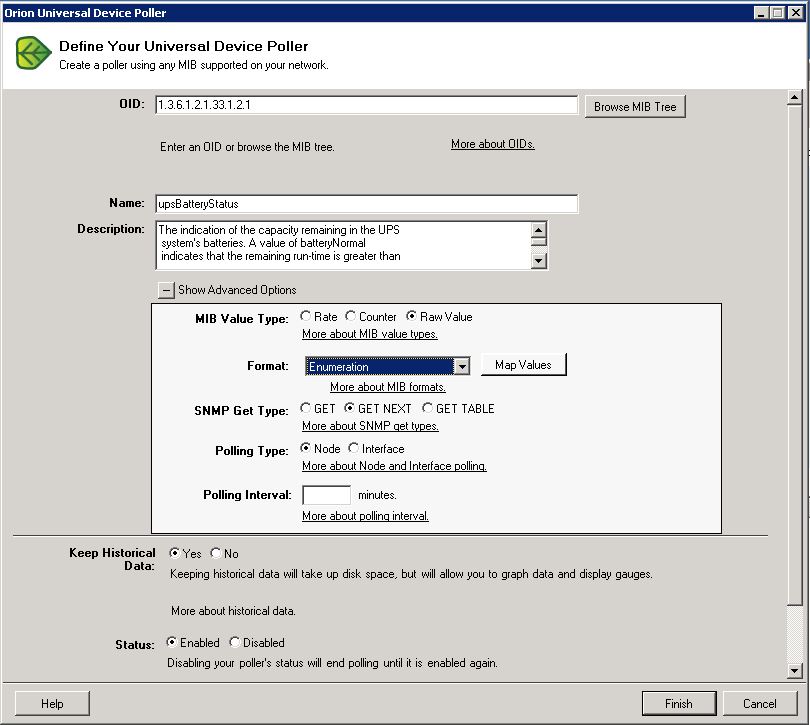Image resolution: width=810 pixels, height=725 pixels.
Task: Set poller status to Disabled
Action: click(235, 642)
